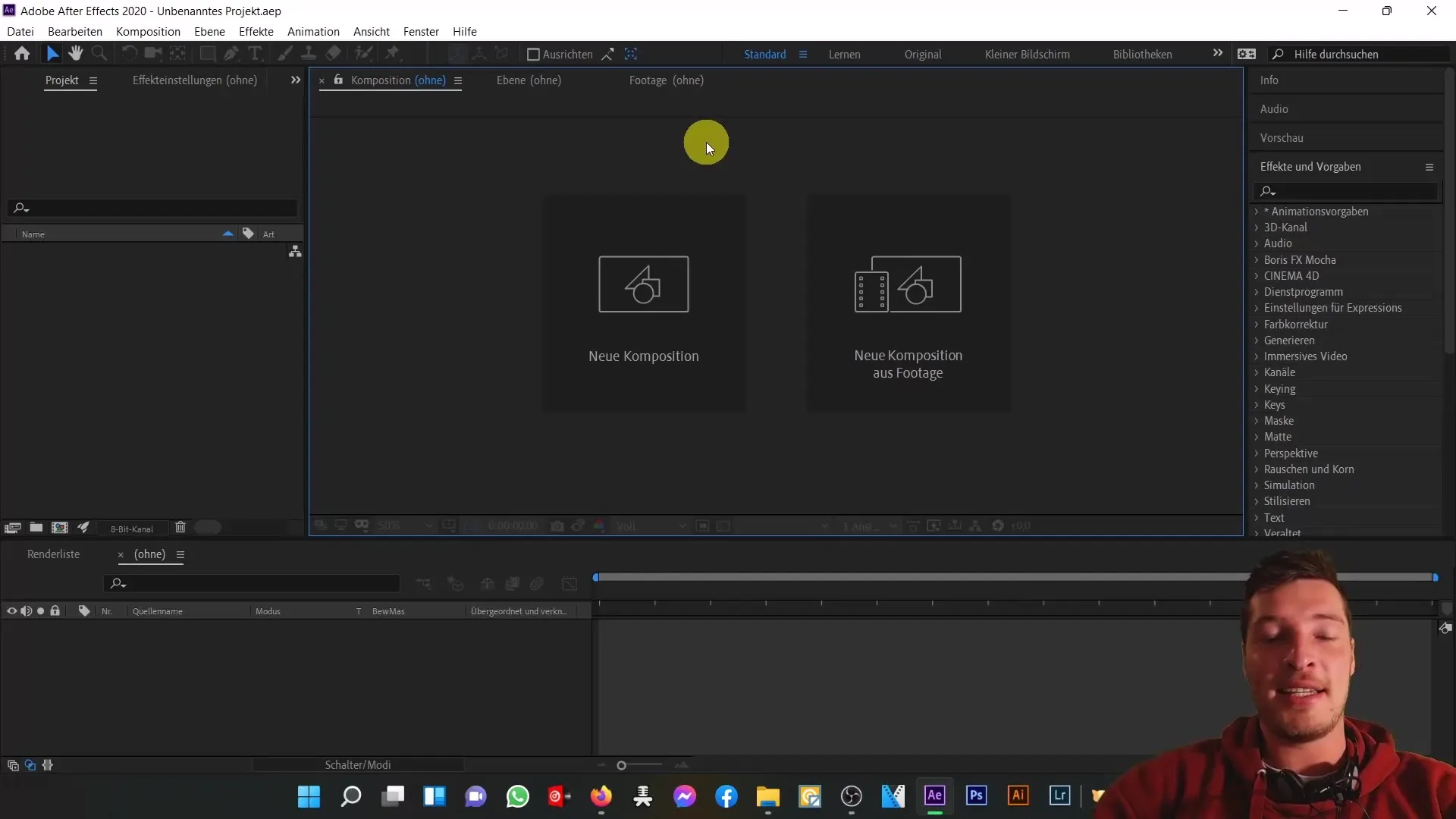Click the Standard workspace tab
1456x819 pixels.
coord(764,54)
